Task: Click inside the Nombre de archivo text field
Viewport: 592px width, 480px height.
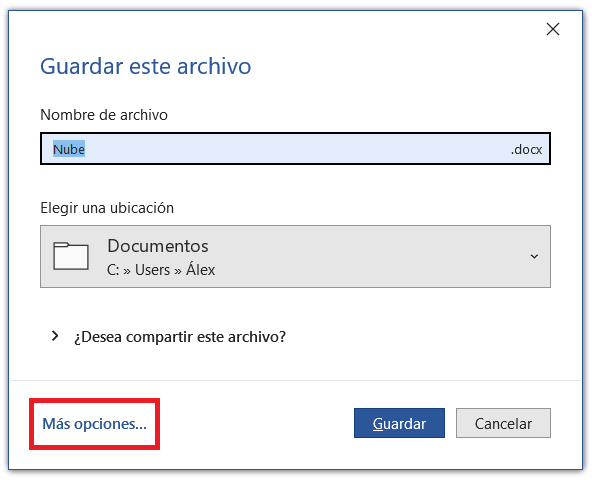Action: [x=295, y=149]
